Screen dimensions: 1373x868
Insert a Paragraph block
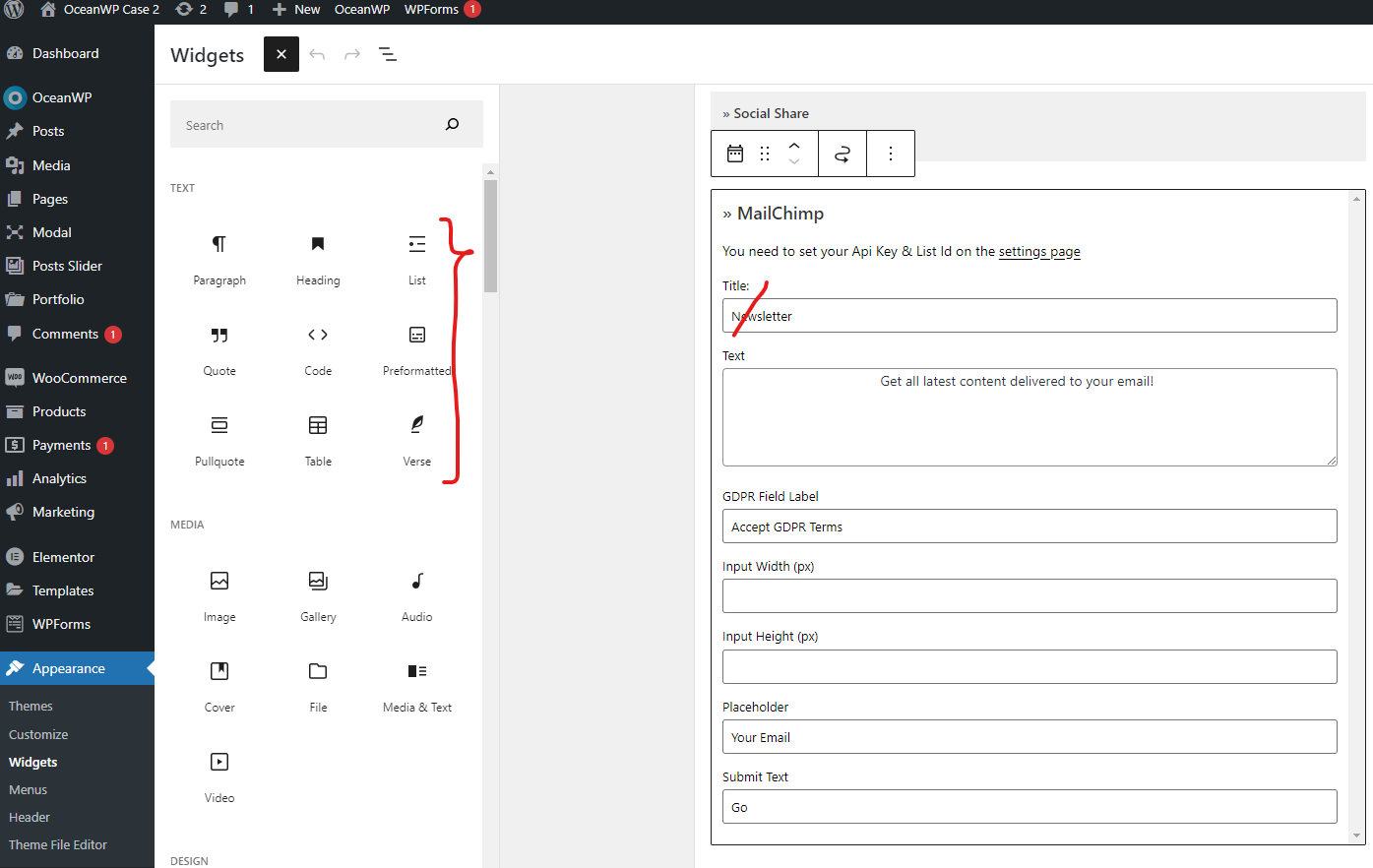coord(219,260)
